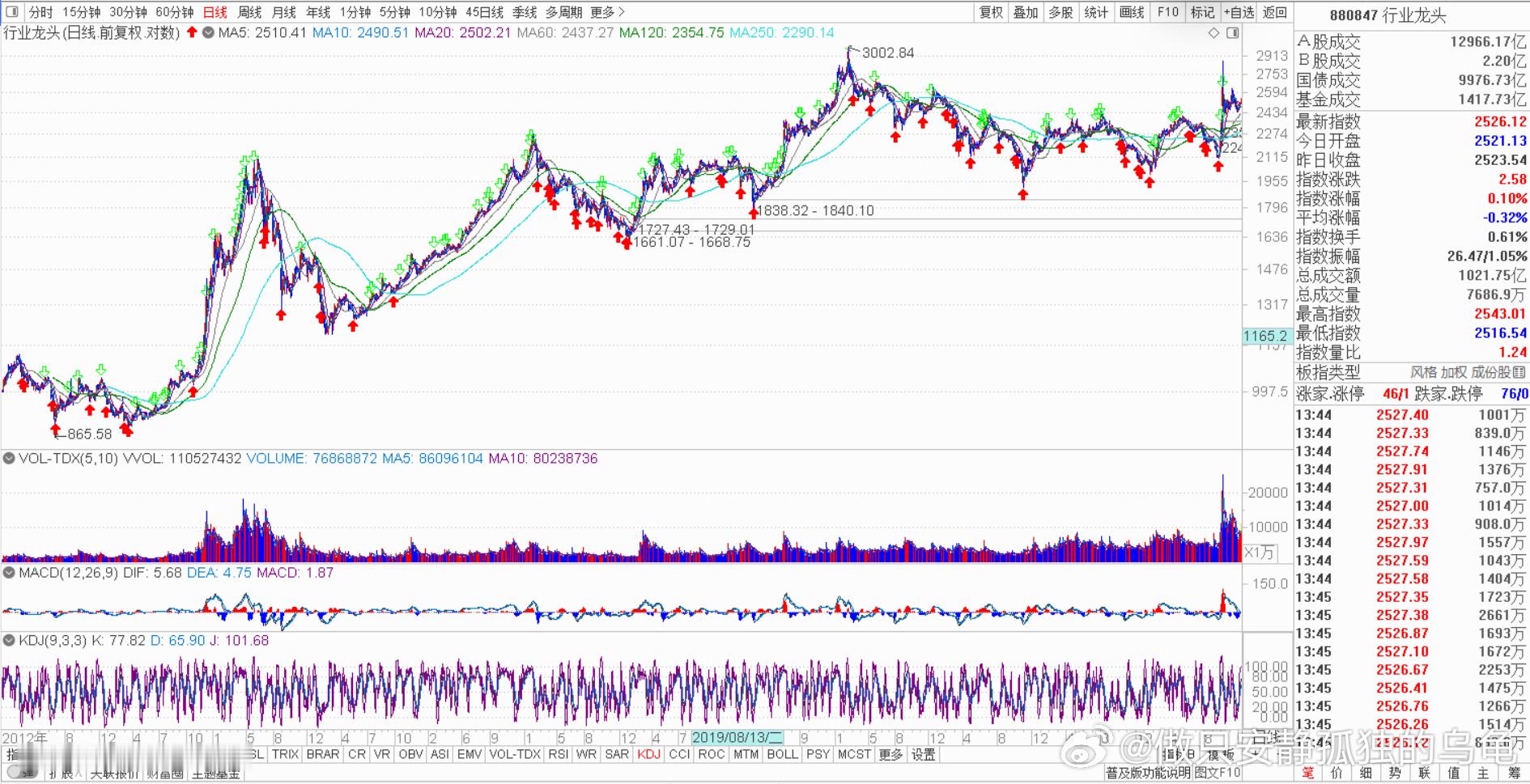Image resolution: width=1530 pixels, height=784 pixels.
Task: Toggle the side panel icon near diamond
Action: 1232,33
